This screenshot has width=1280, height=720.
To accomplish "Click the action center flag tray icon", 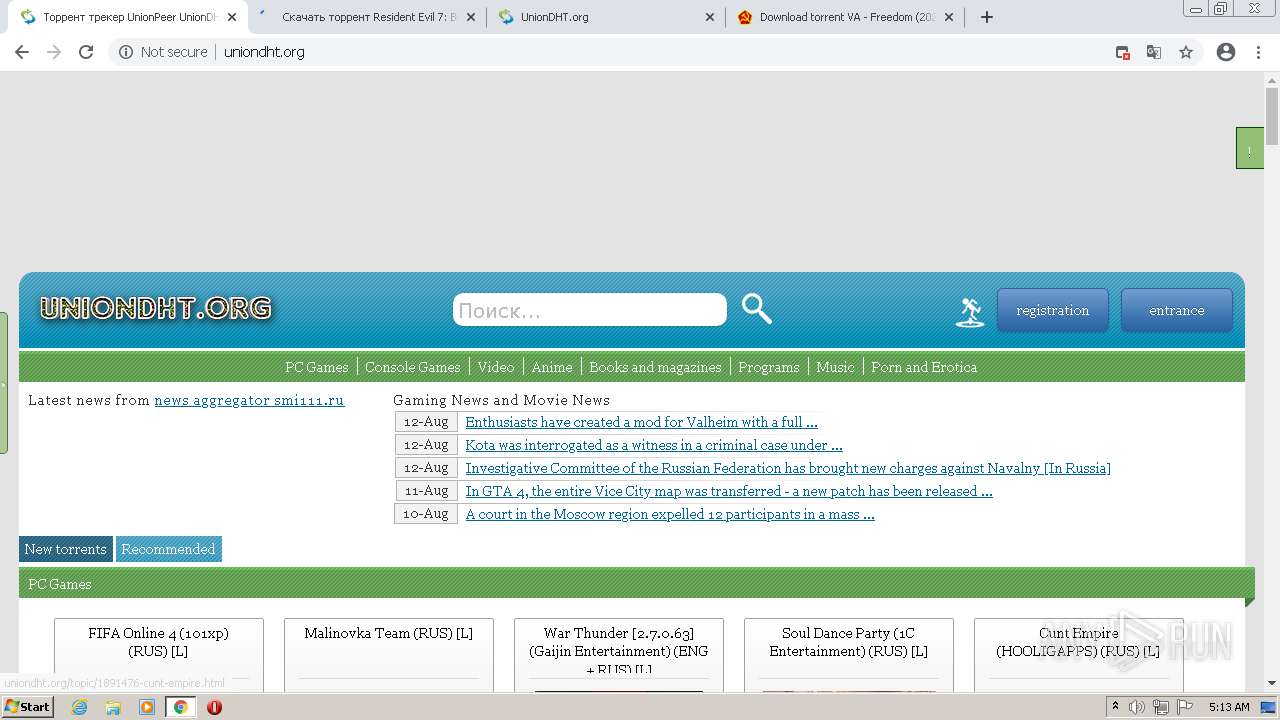I will pyautogui.click(x=1185, y=707).
